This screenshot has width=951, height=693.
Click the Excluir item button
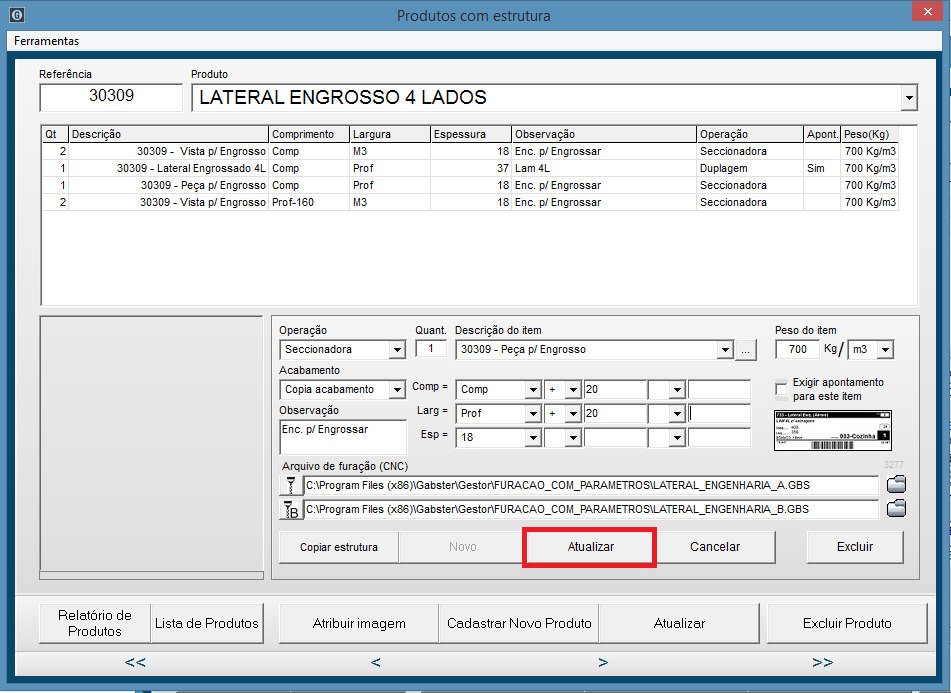(855, 547)
